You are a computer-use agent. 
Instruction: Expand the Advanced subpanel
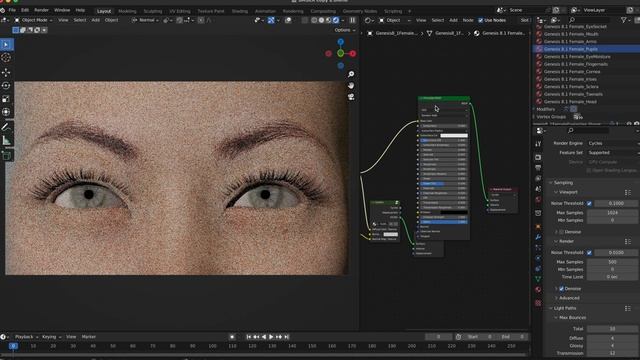(569, 298)
